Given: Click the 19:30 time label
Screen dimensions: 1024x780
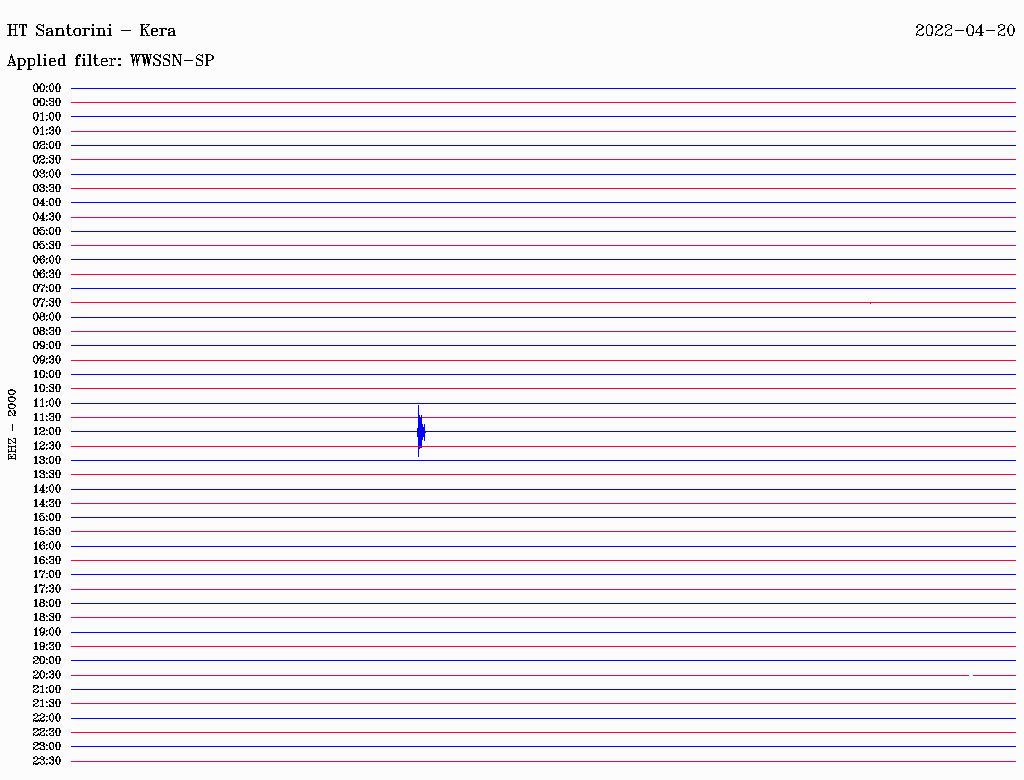Looking at the screenshot, I should (47, 647).
